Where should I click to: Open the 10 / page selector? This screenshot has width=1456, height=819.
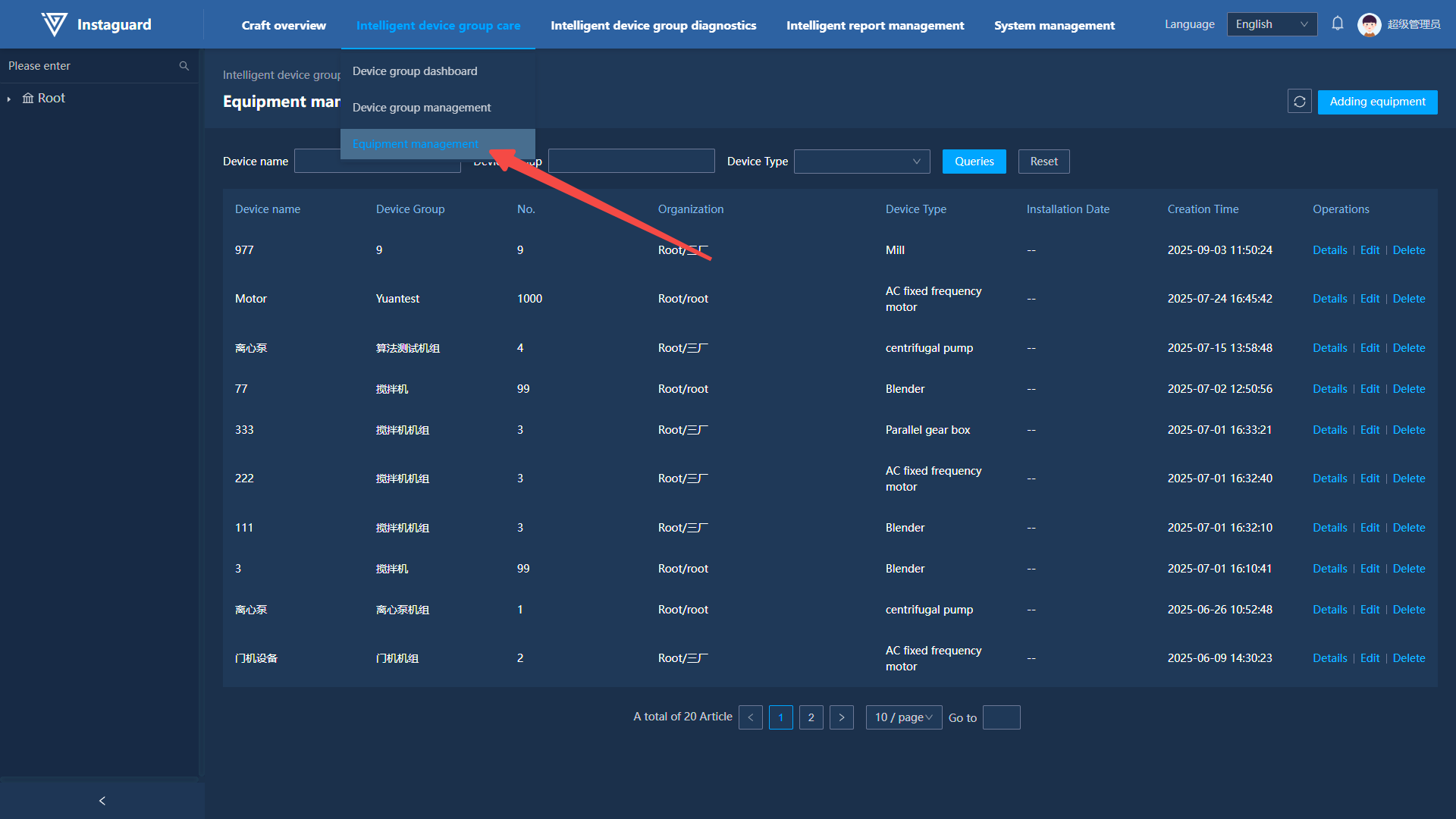point(903,717)
